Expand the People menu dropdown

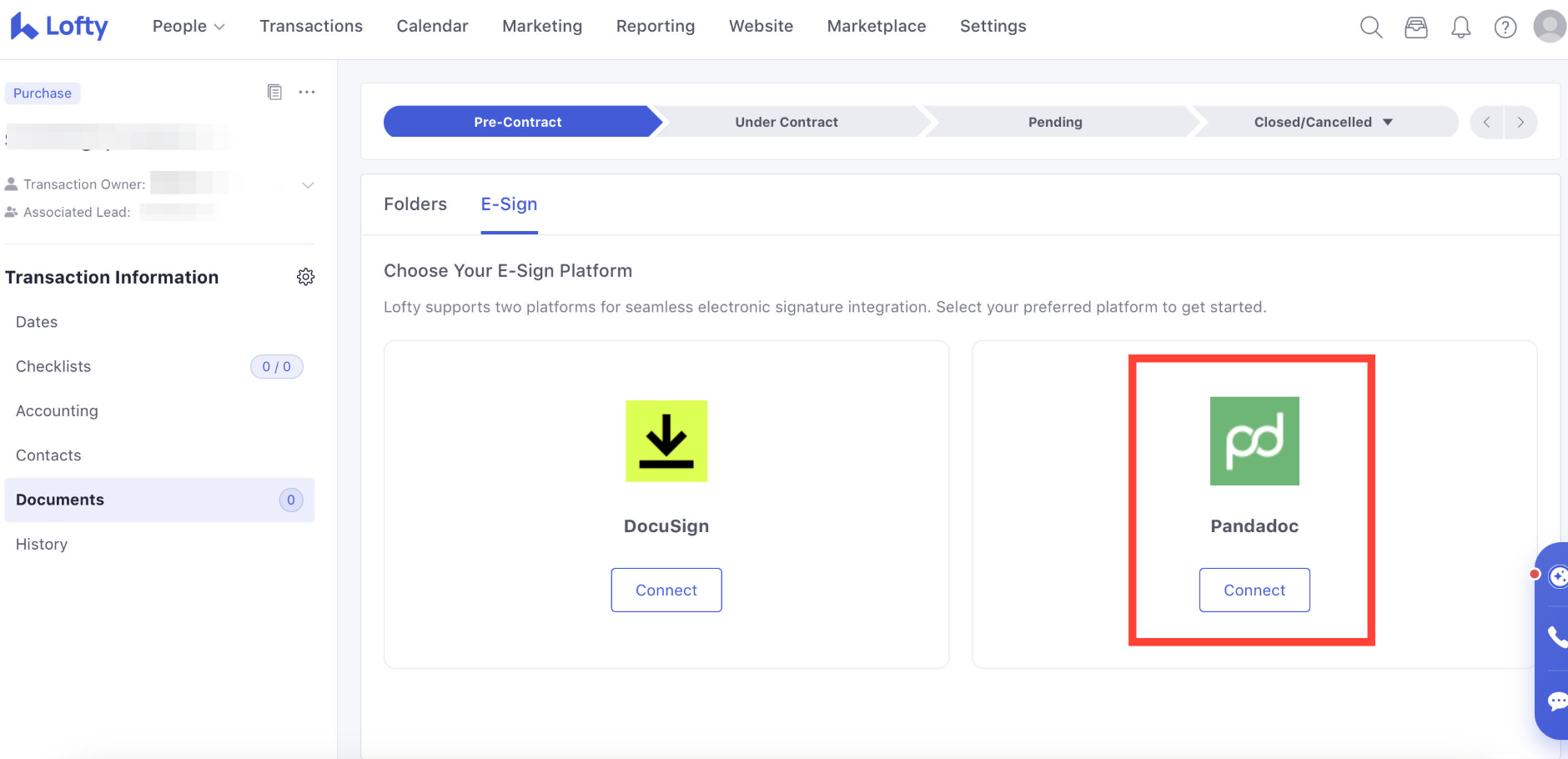point(188,27)
